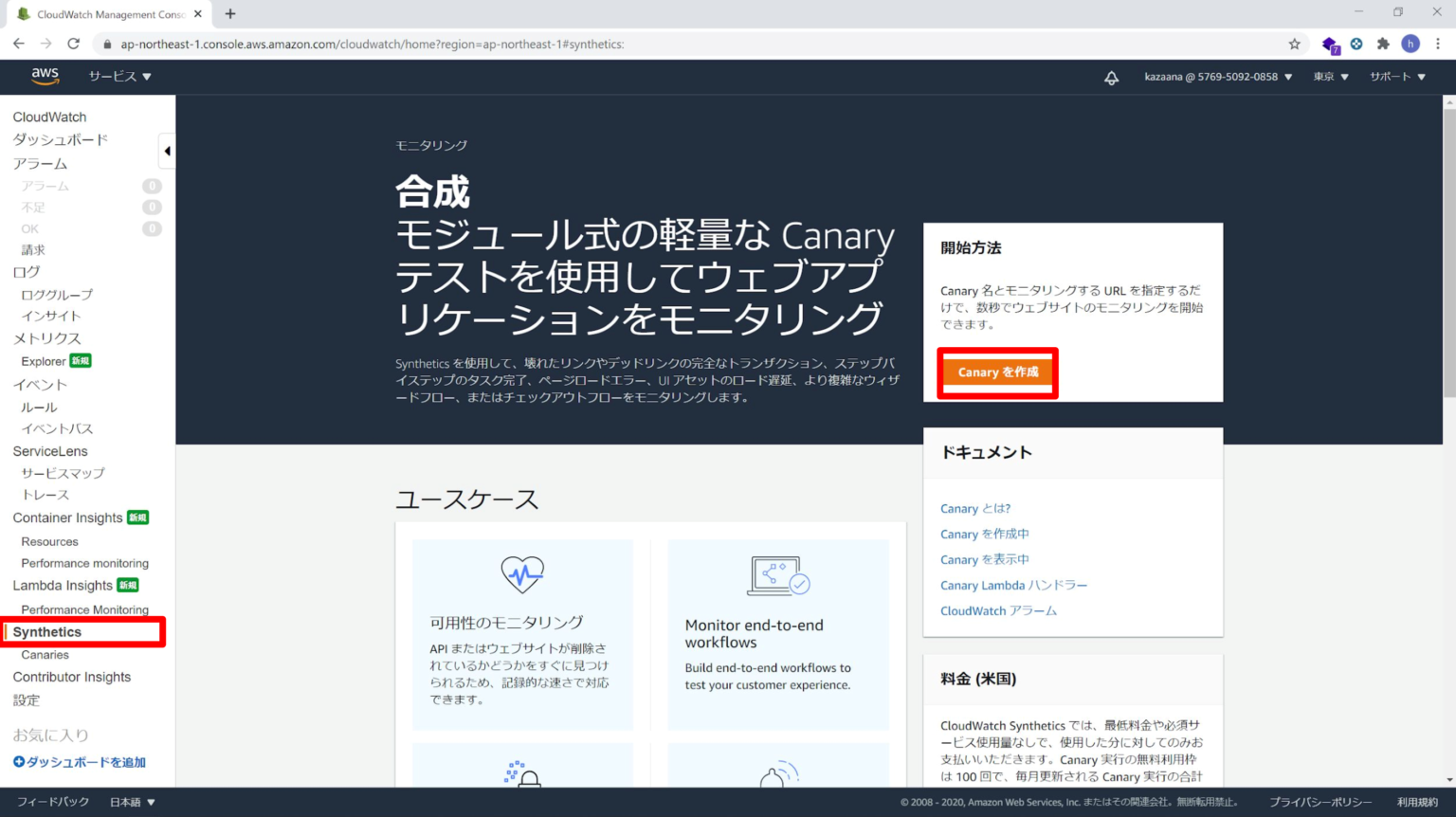This screenshot has height=817, width=1456.
Task: Click the alarm count badge next to アラーム
Action: tap(152, 186)
